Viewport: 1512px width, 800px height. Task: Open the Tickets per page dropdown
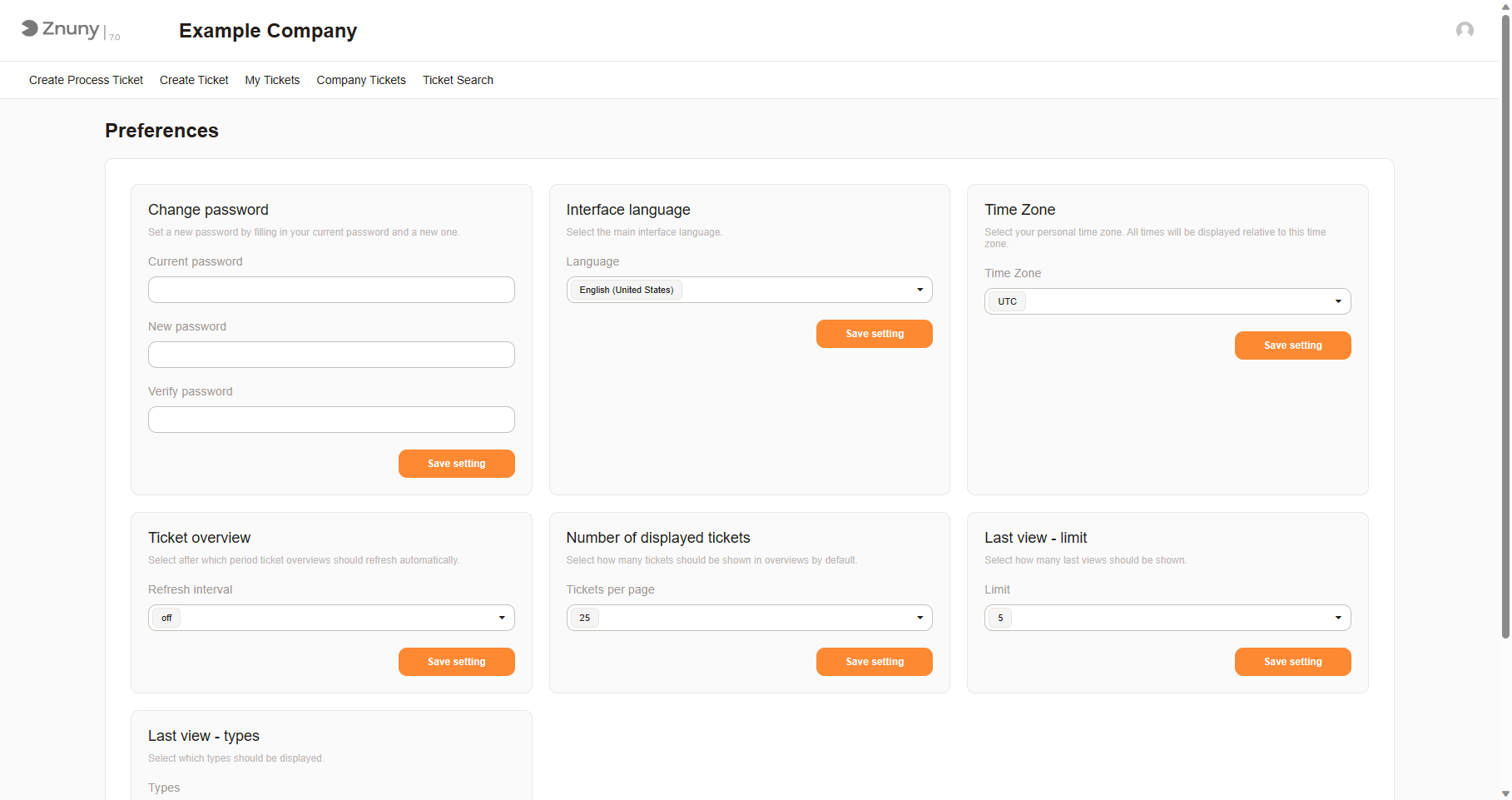(x=919, y=617)
